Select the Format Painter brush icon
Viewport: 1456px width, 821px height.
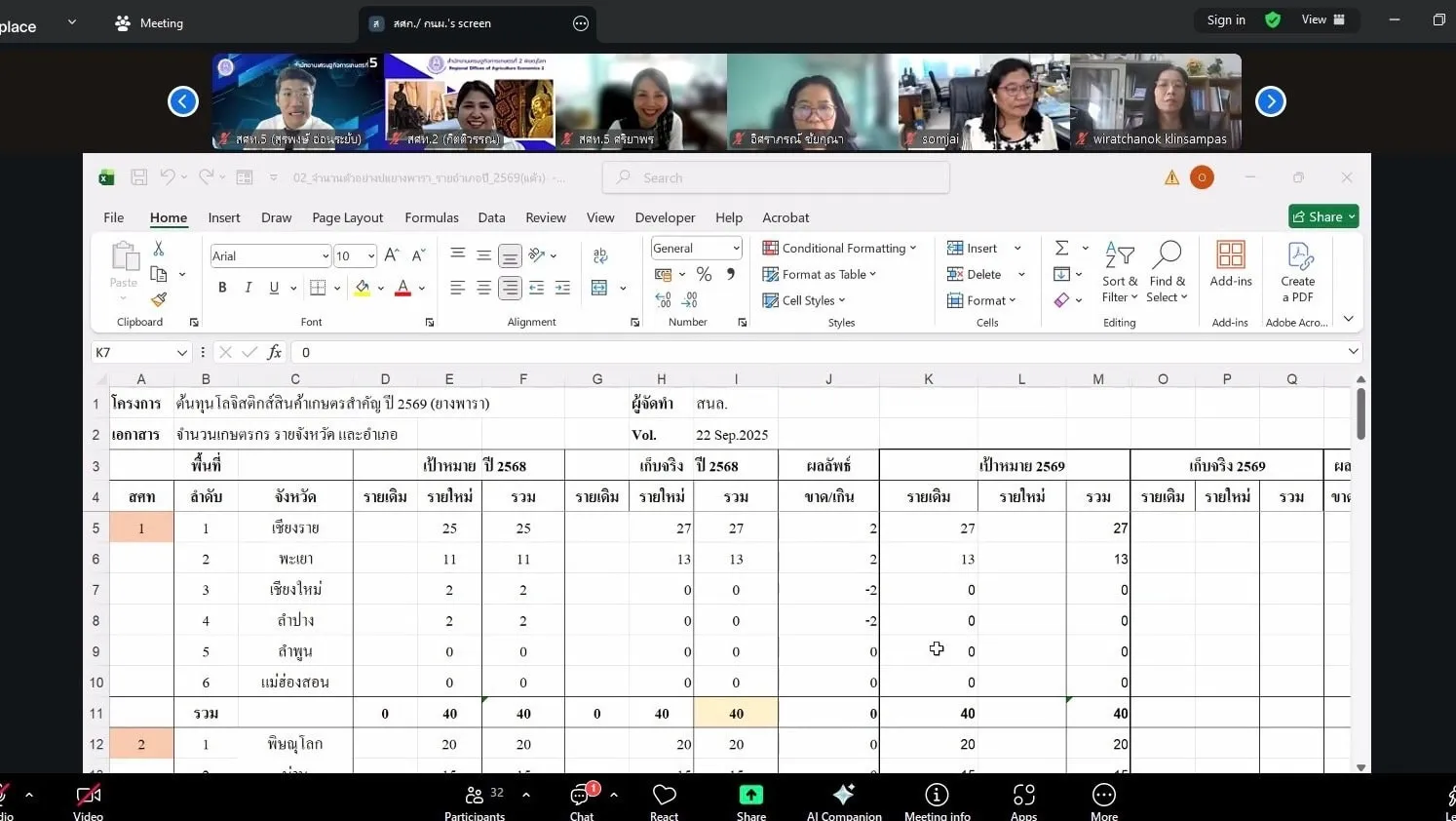click(x=159, y=299)
